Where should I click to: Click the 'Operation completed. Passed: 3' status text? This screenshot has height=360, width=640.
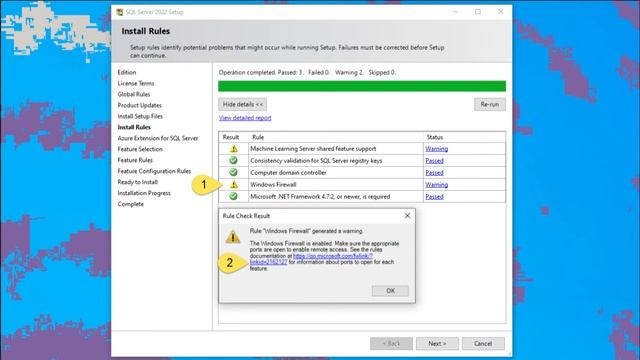click(x=307, y=72)
